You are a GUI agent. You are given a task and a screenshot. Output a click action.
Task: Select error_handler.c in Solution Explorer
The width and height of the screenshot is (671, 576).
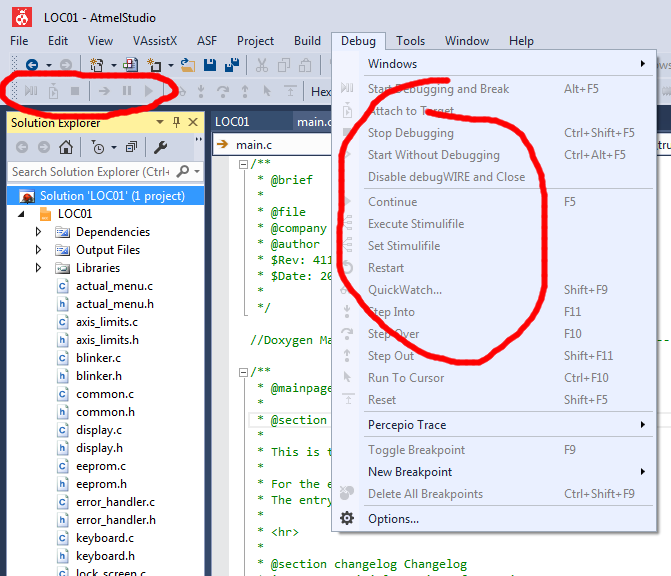pos(115,502)
